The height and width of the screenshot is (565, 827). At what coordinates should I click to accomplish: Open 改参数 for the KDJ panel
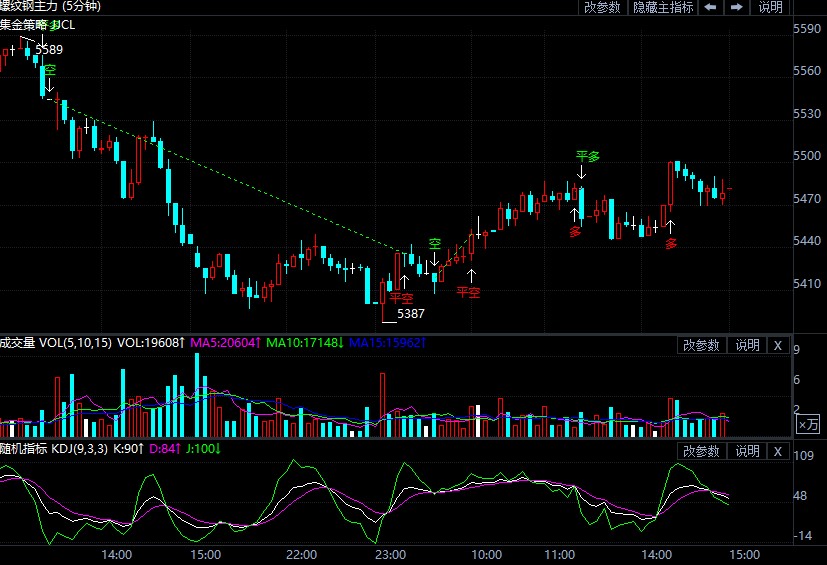coord(701,451)
